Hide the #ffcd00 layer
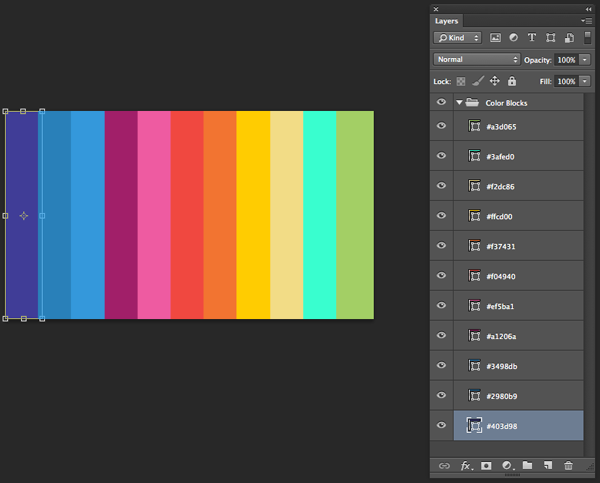Screen dimensions: 600x483 [x=441, y=215]
